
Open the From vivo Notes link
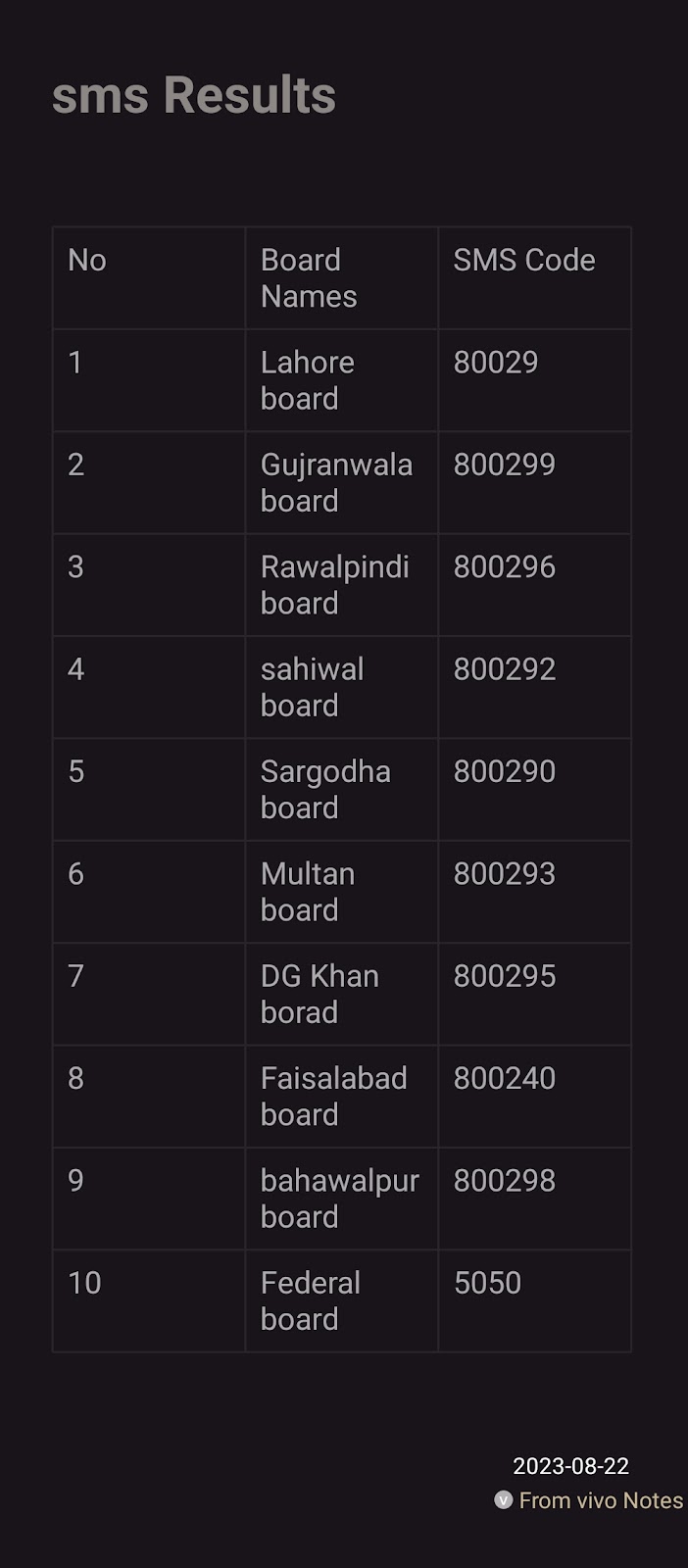coord(601,1500)
